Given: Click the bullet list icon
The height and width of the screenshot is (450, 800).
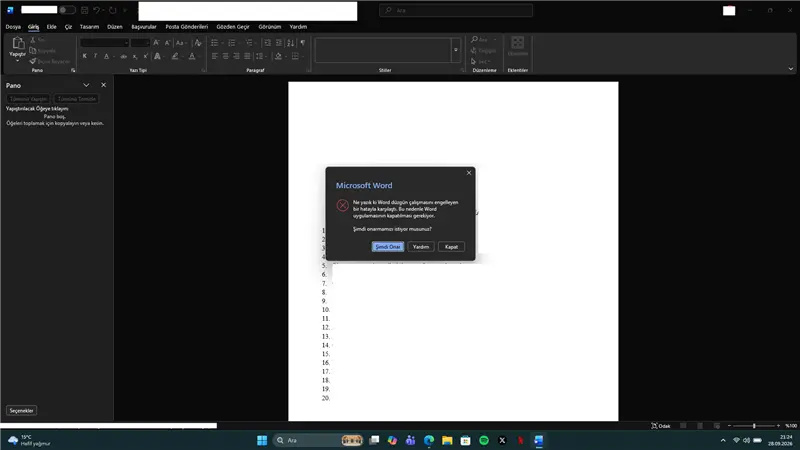Looking at the screenshot, I should [x=215, y=43].
